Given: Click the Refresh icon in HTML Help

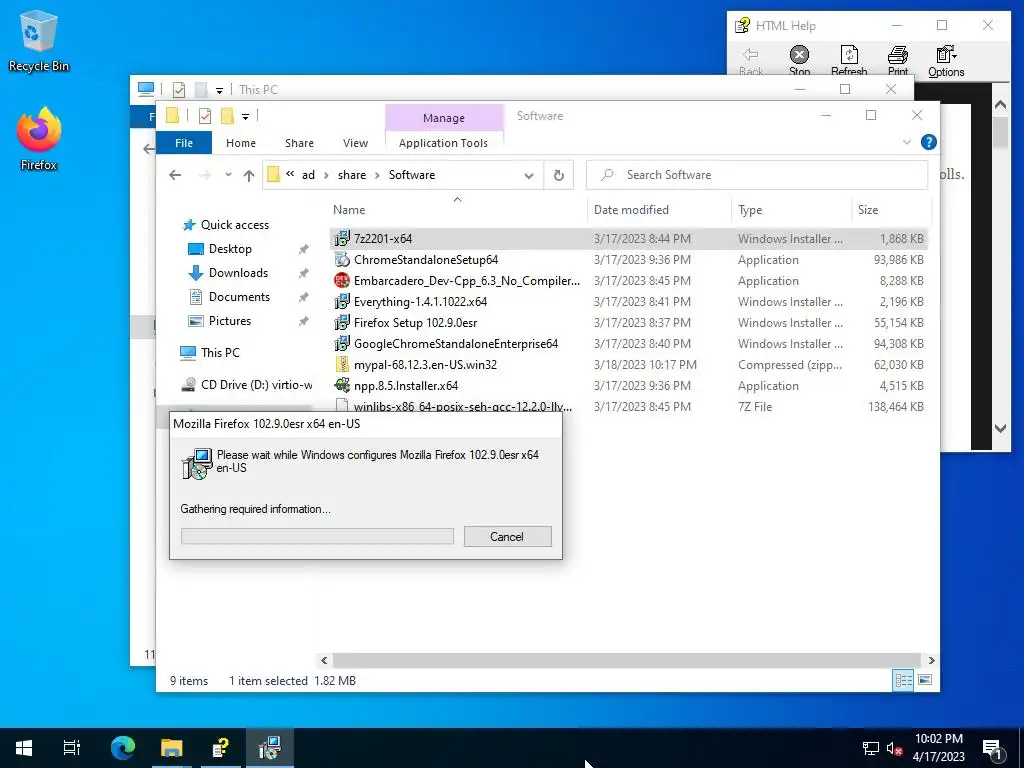Looking at the screenshot, I should pos(848,61).
